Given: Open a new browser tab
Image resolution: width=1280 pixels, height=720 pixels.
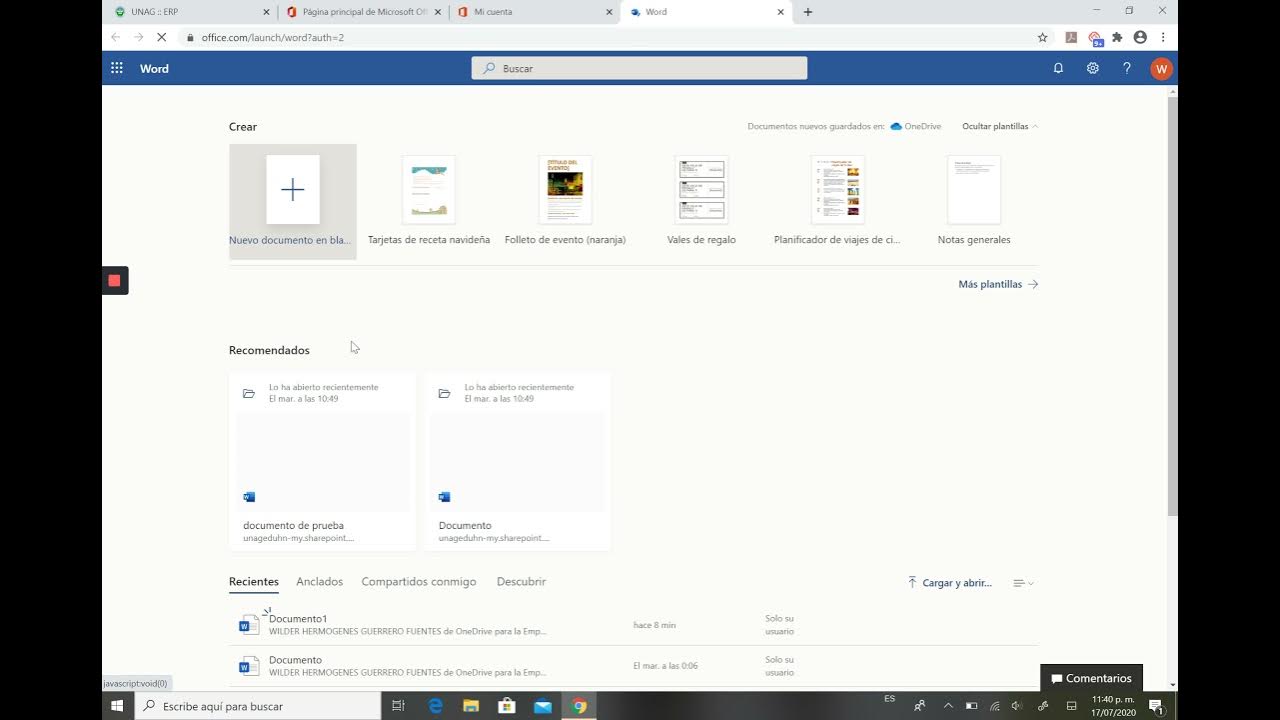Looking at the screenshot, I should pos(808,12).
